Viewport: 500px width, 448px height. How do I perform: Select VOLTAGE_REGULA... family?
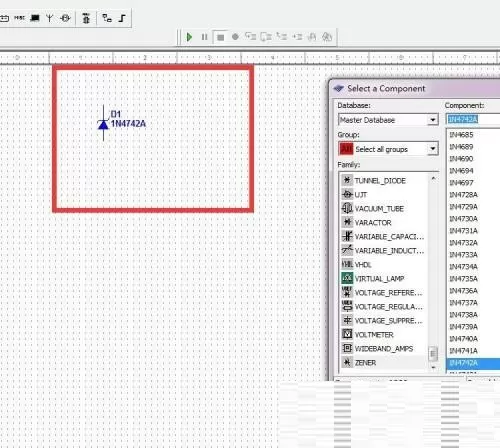pyautogui.click(x=383, y=307)
